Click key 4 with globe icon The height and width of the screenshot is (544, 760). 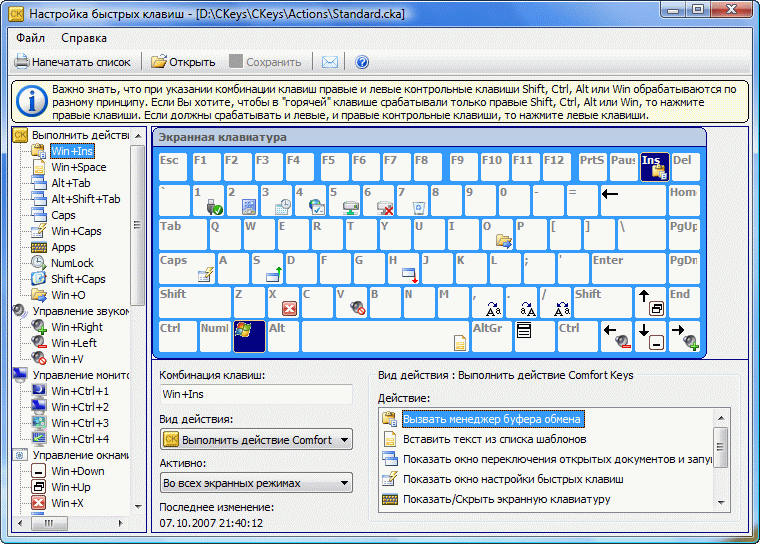[x=310, y=200]
